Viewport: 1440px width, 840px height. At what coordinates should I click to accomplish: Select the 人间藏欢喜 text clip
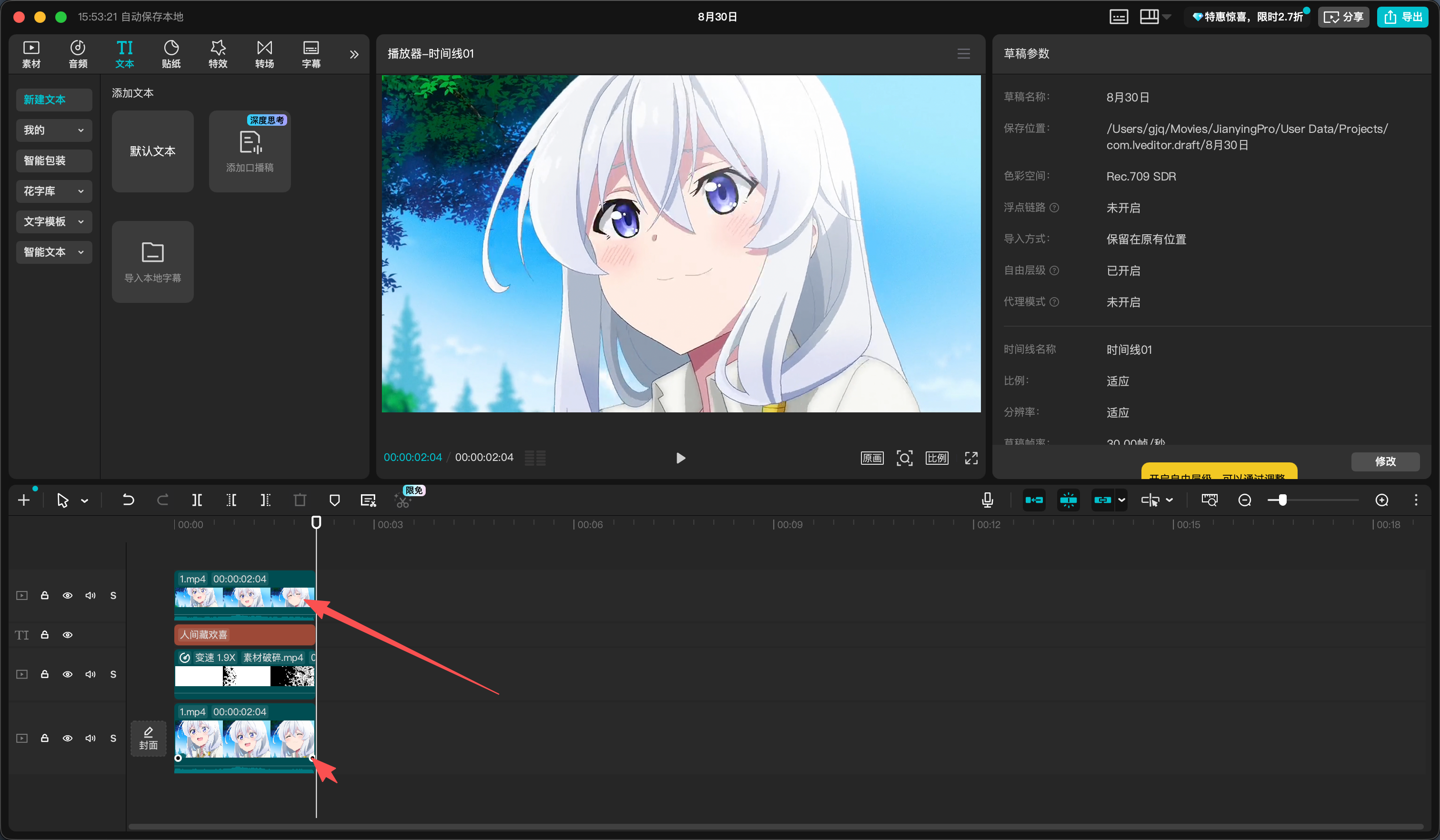click(245, 634)
